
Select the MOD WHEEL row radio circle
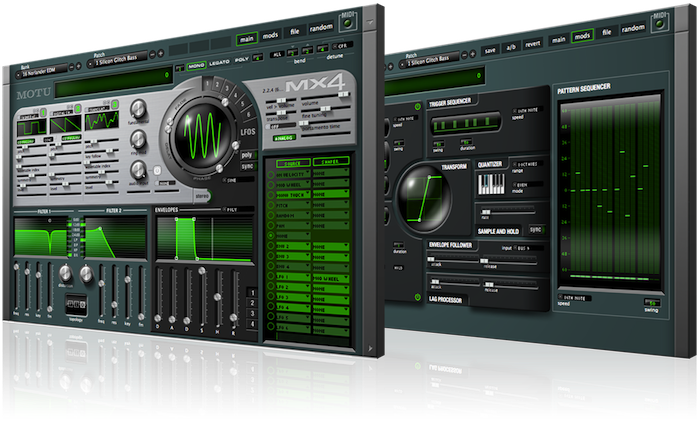271,184
